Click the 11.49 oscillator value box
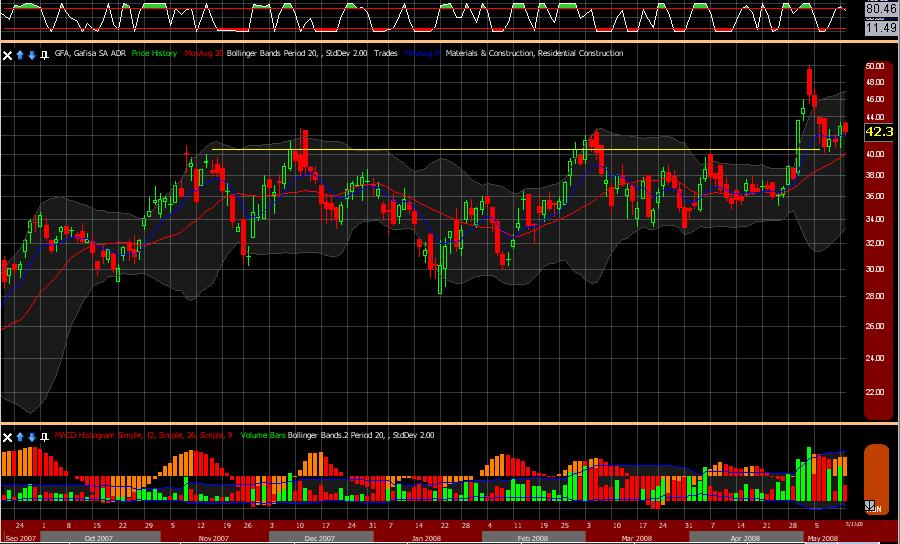 880,27
